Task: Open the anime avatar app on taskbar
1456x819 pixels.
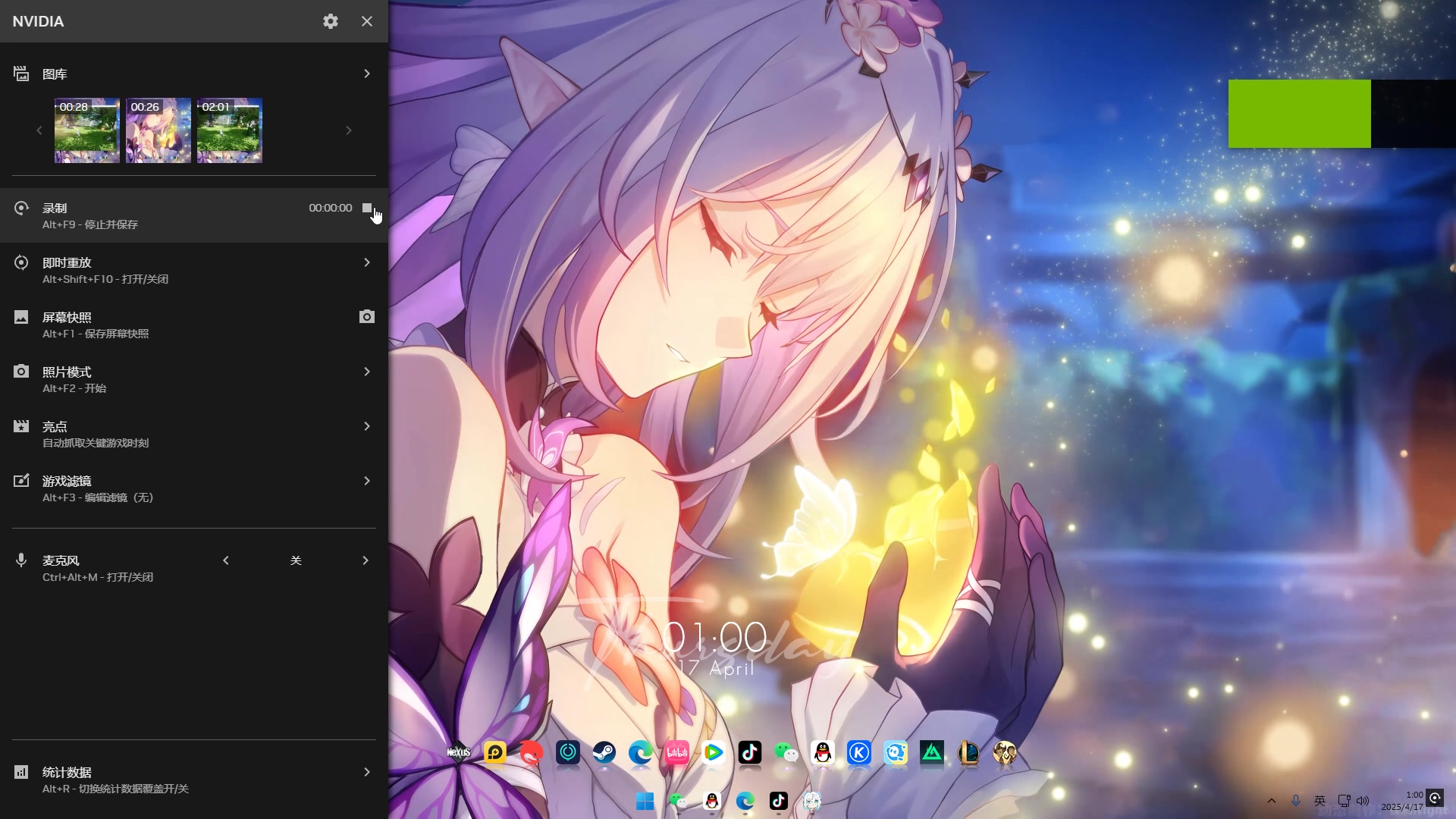Action: [812, 801]
